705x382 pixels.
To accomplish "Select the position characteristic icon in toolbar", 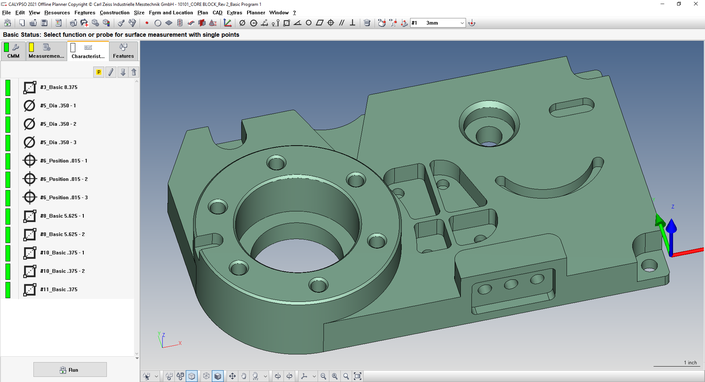I will pyautogui.click(x=331, y=23).
